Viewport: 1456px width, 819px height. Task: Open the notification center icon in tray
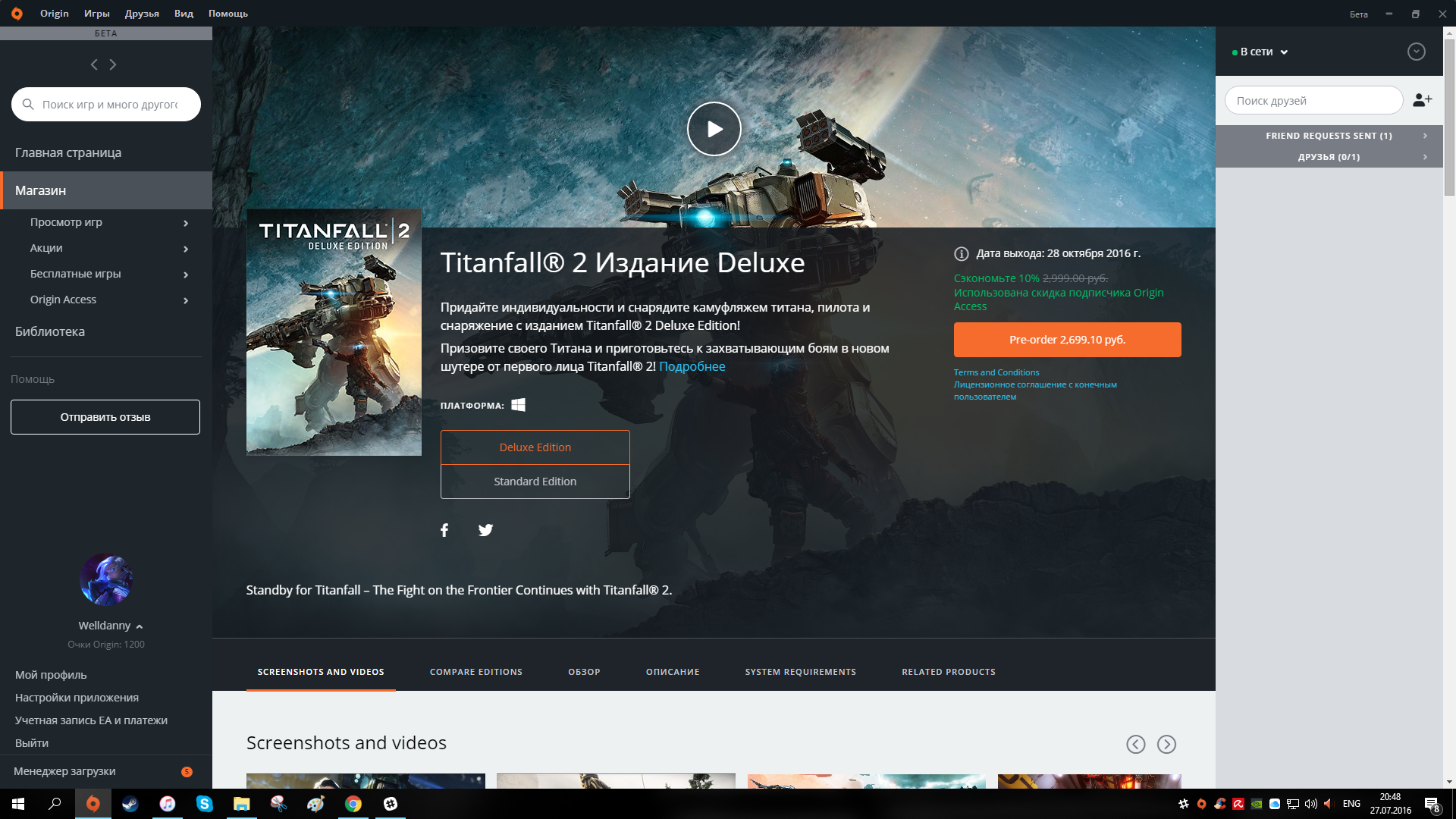[x=1432, y=805]
